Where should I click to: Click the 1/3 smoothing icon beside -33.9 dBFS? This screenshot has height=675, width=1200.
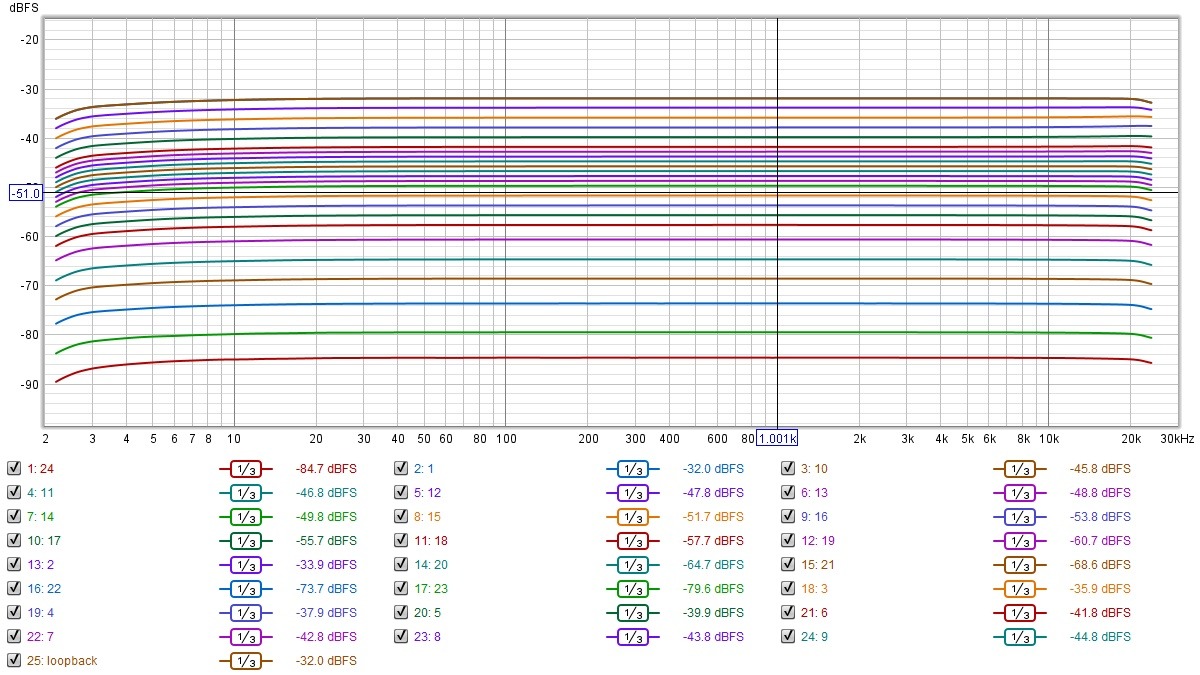coord(245,564)
